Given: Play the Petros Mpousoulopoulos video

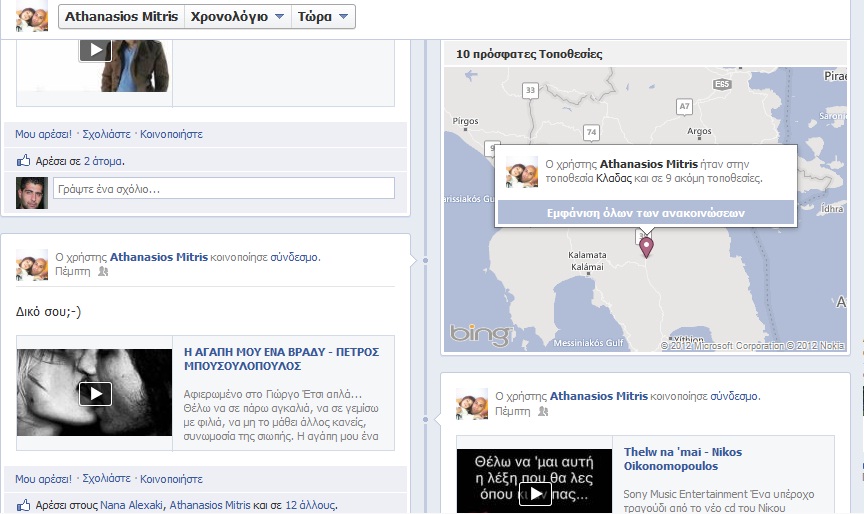Looking at the screenshot, I should point(95,393).
